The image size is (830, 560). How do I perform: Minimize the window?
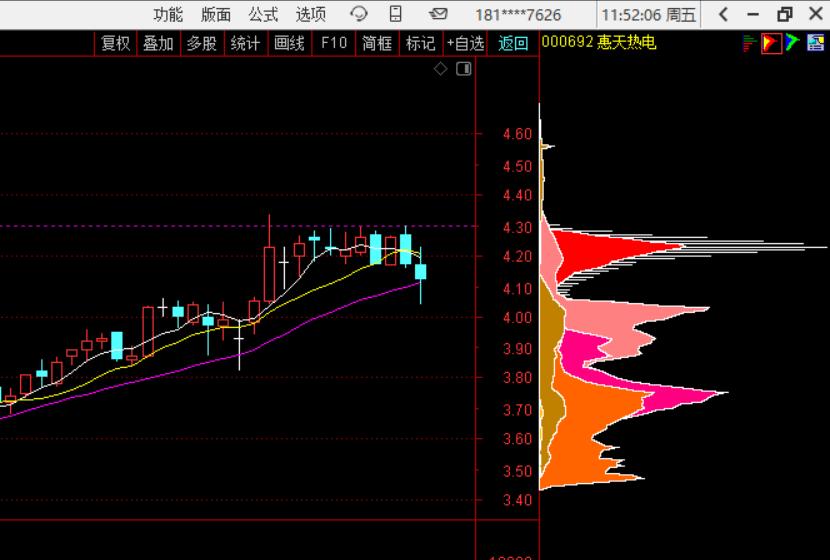tap(753, 15)
